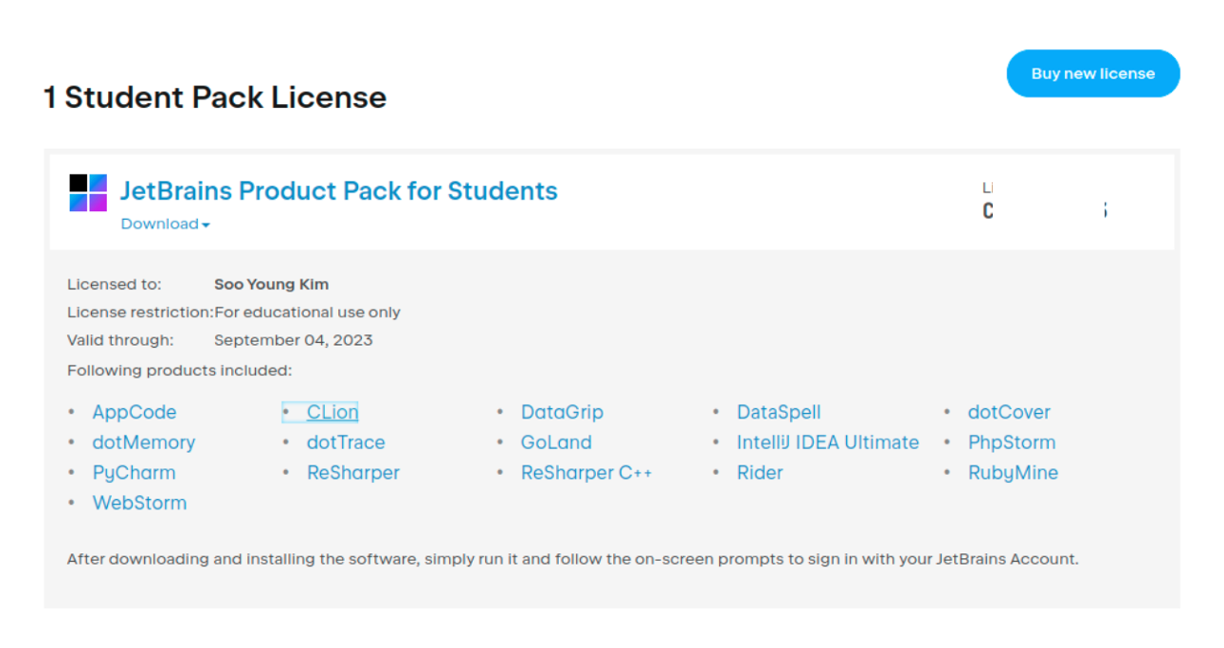The width and height of the screenshot is (1224, 648).
Task: Click the JetBrains product pack logo icon
Action: coord(88,192)
